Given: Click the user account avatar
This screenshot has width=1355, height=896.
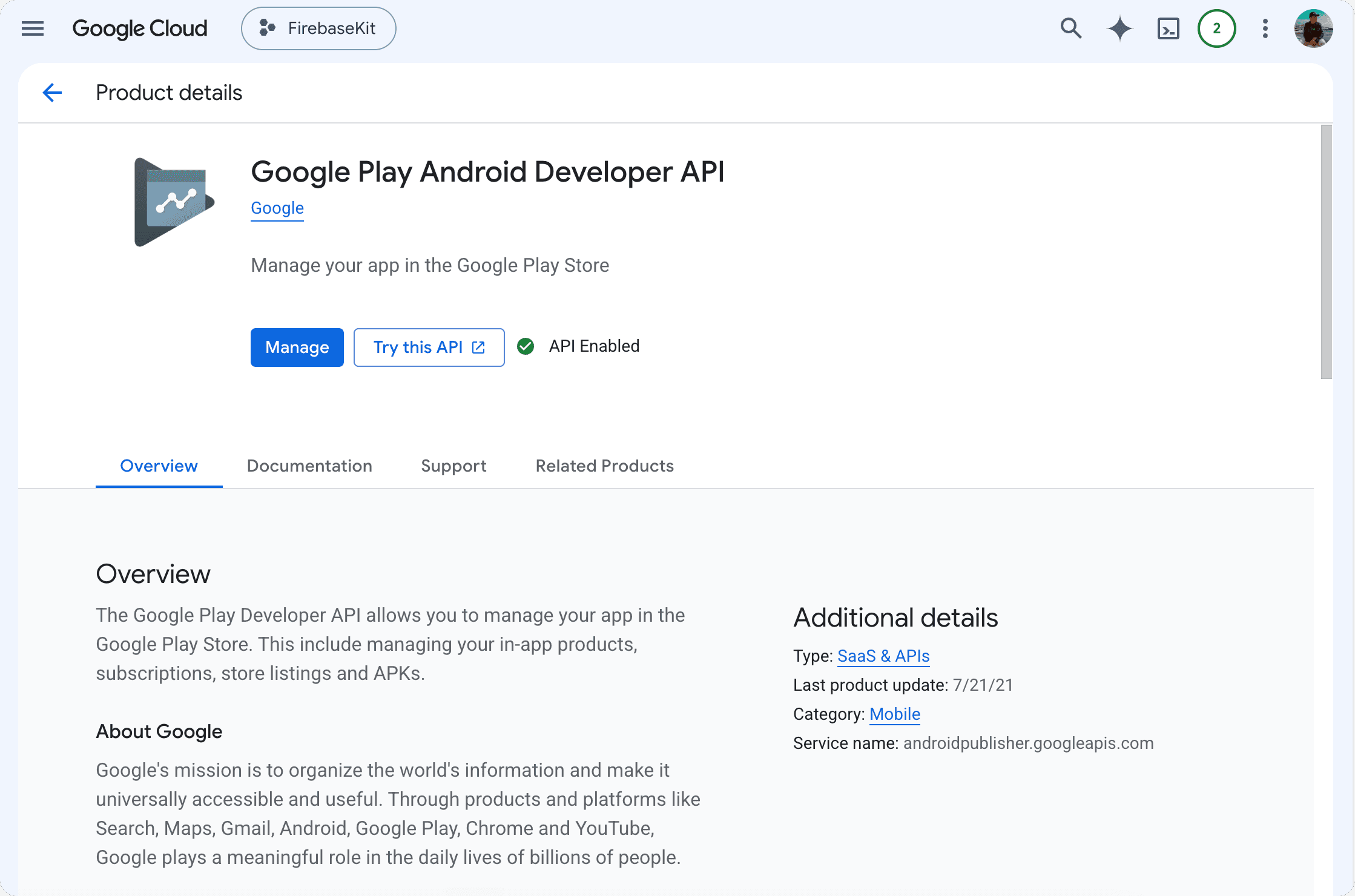Looking at the screenshot, I should tap(1313, 28).
